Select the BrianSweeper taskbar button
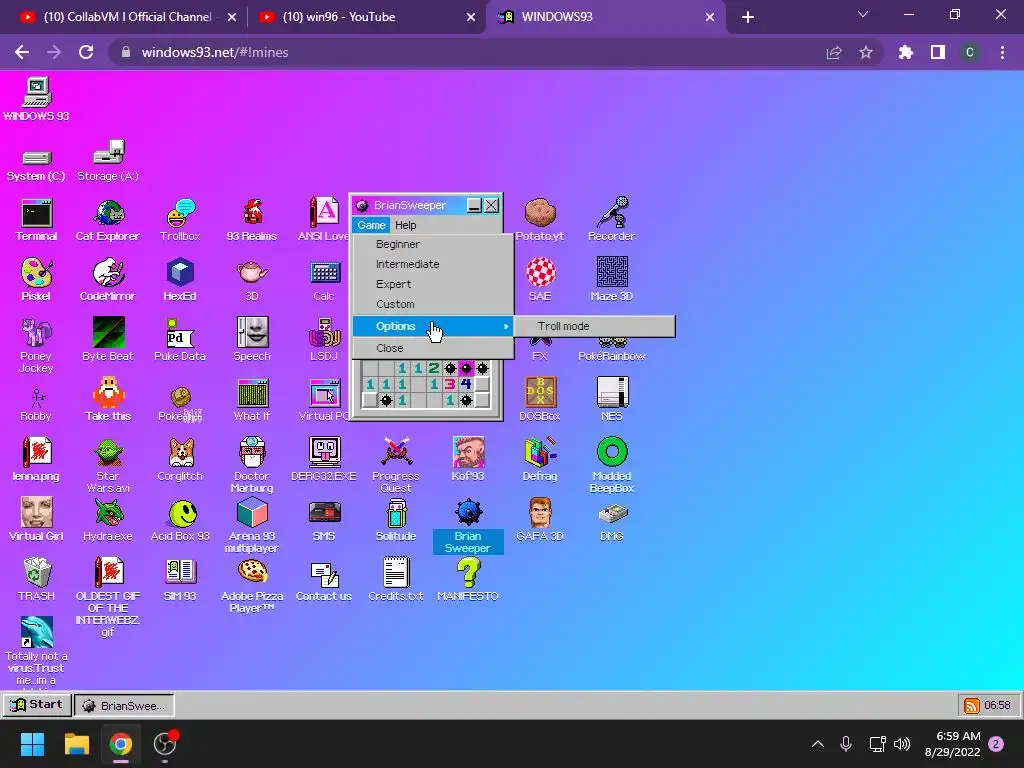This screenshot has width=1024, height=768. tap(124, 705)
